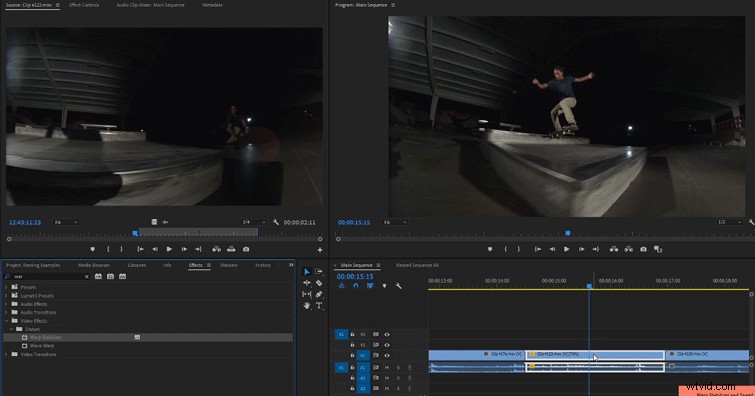Click the Program monitor playhead marker
The image size is (755, 396).
point(568,233)
